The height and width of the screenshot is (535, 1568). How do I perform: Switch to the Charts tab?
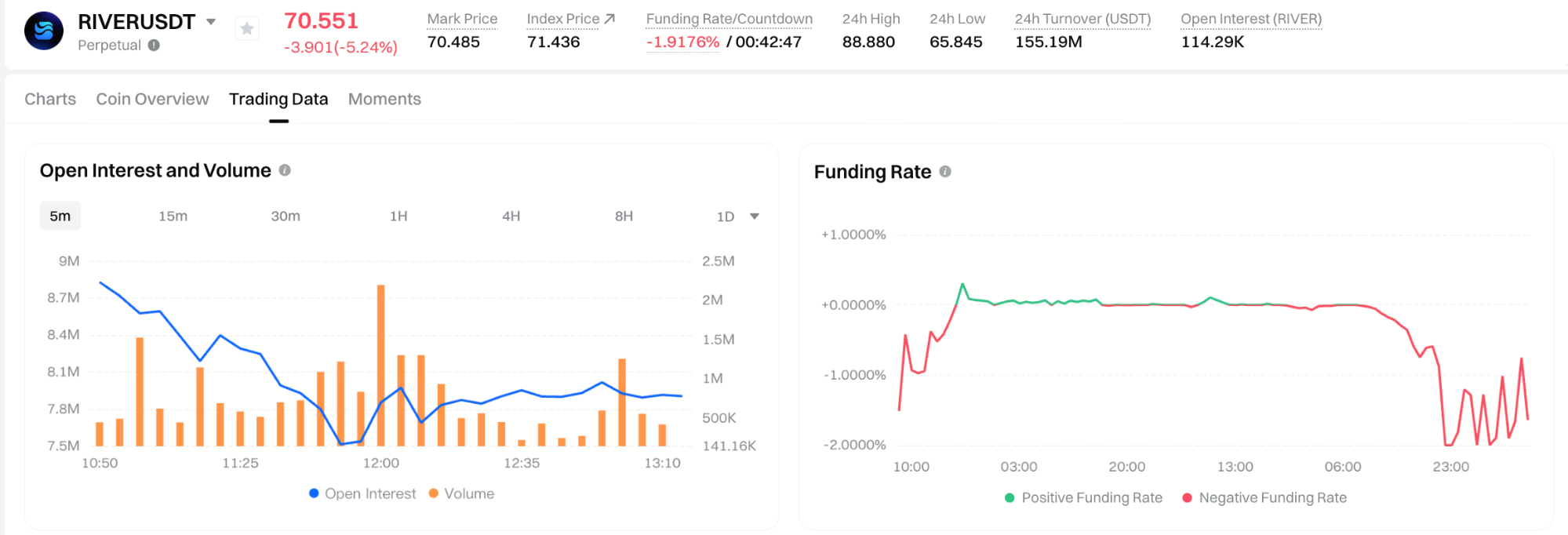point(50,99)
